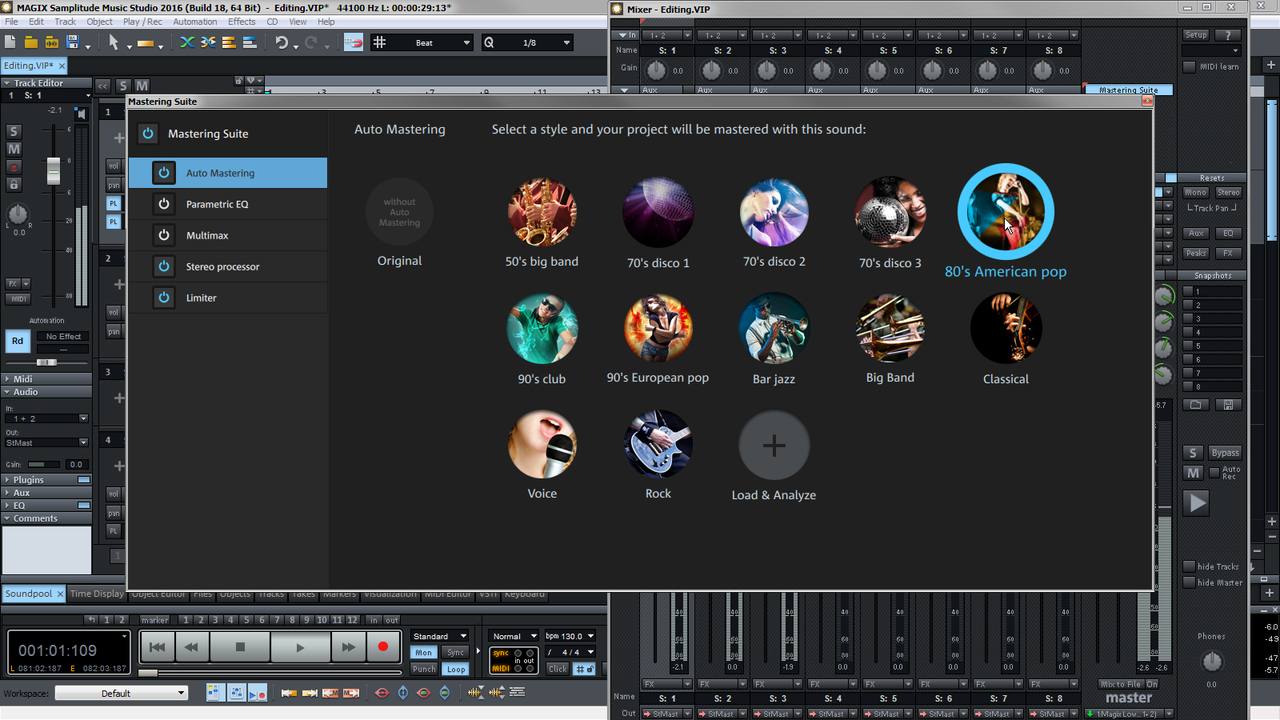Select the Big Band preset

(890, 328)
